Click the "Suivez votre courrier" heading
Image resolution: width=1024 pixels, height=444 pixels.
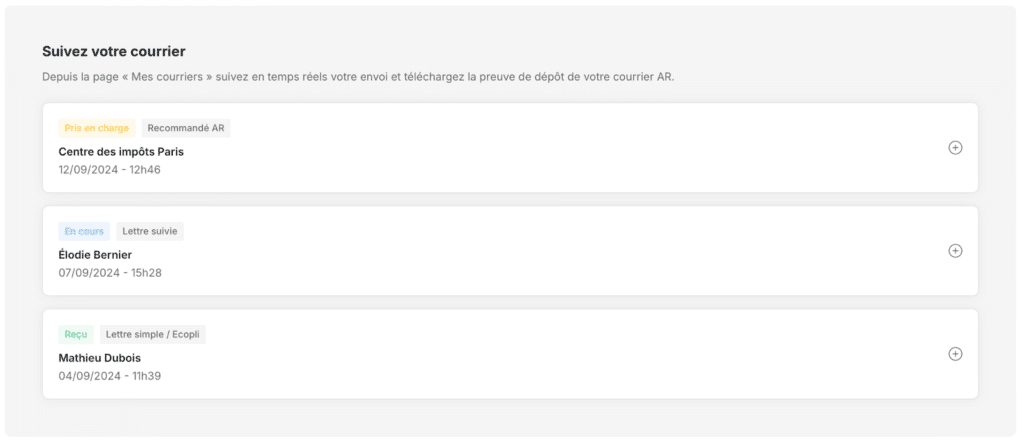(x=114, y=51)
